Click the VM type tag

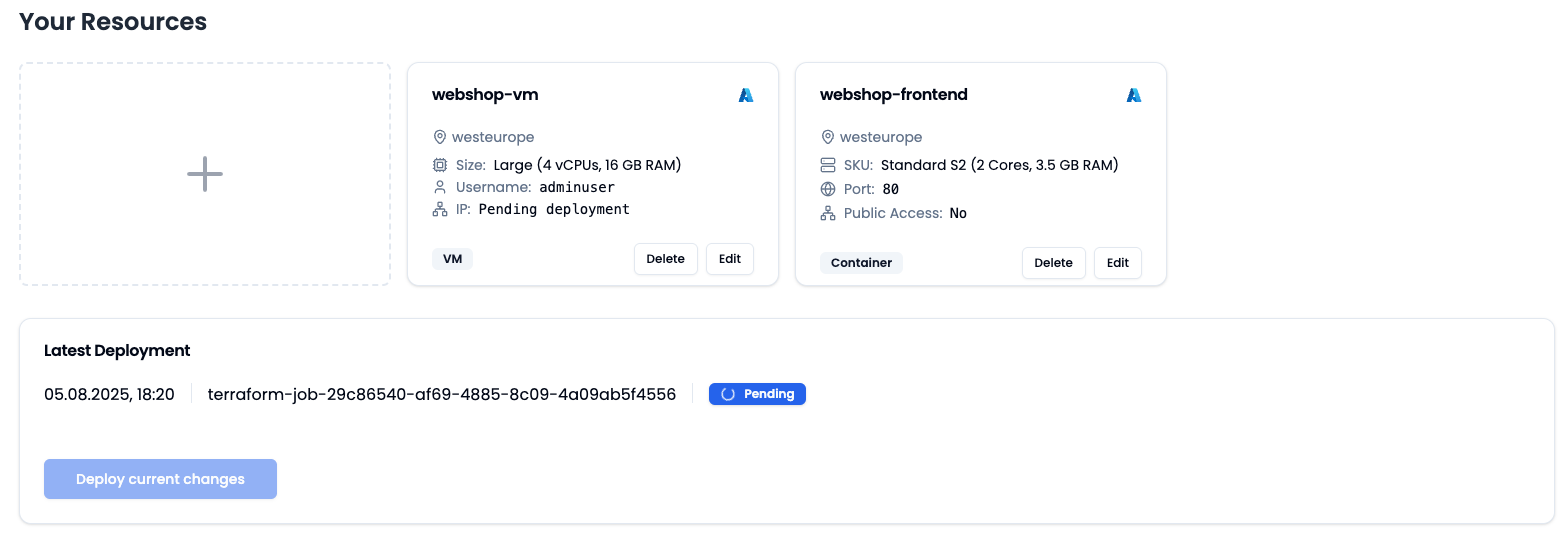[x=452, y=259]
